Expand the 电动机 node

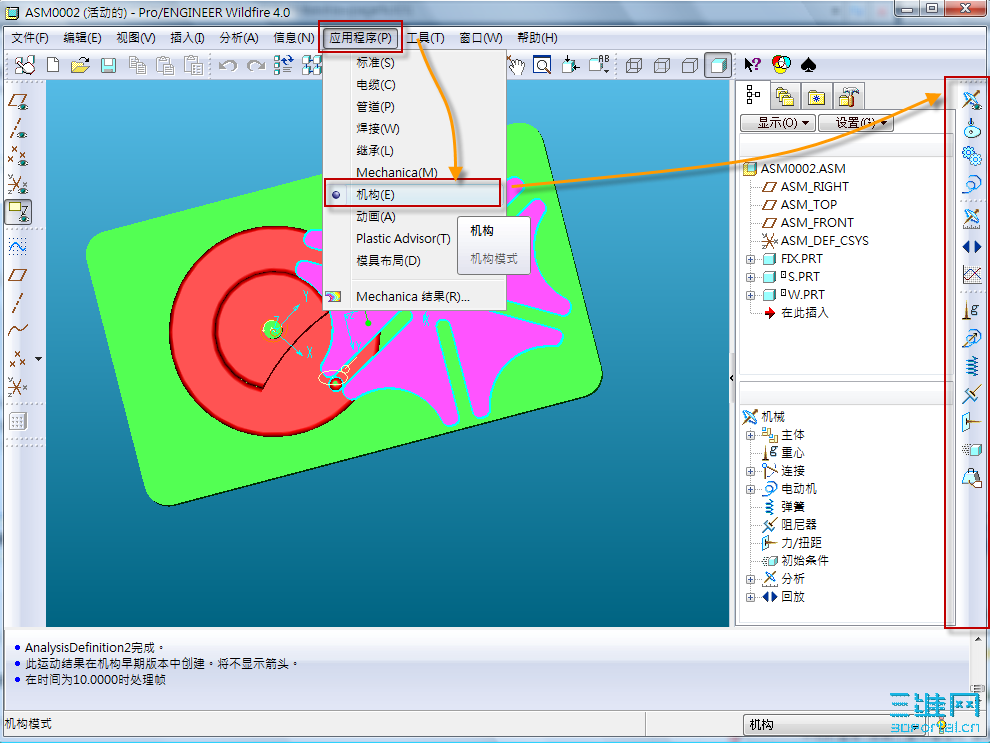pyautogui.click(x=750, y=489)
